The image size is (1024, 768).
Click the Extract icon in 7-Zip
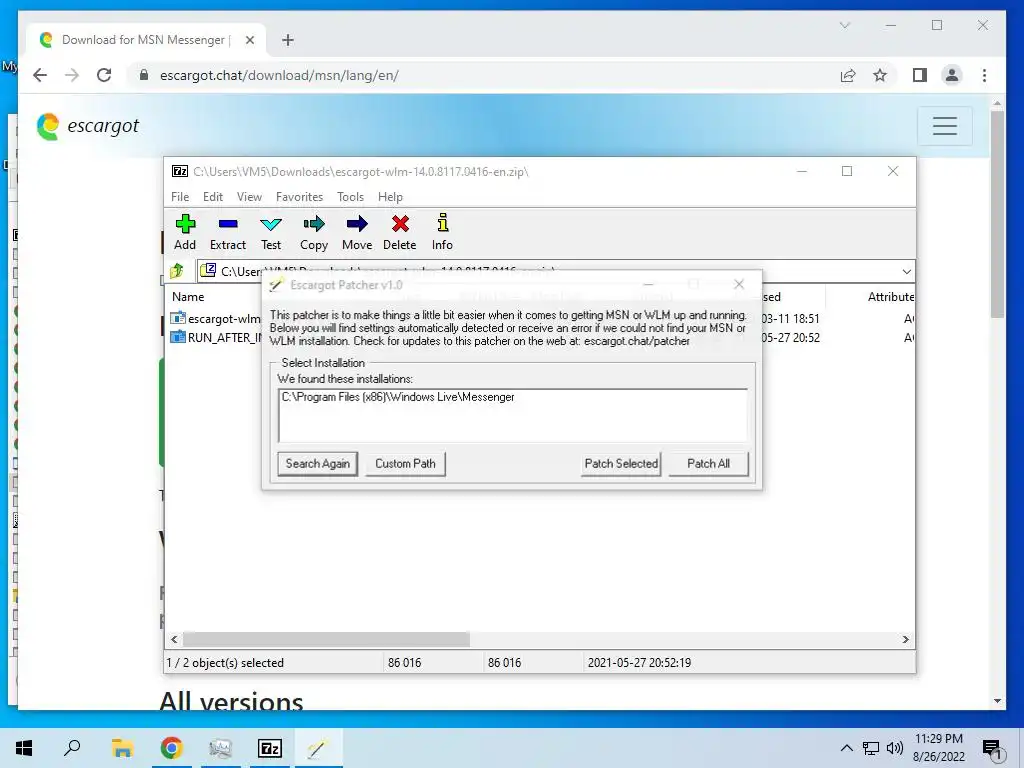(x=227, y=232)
